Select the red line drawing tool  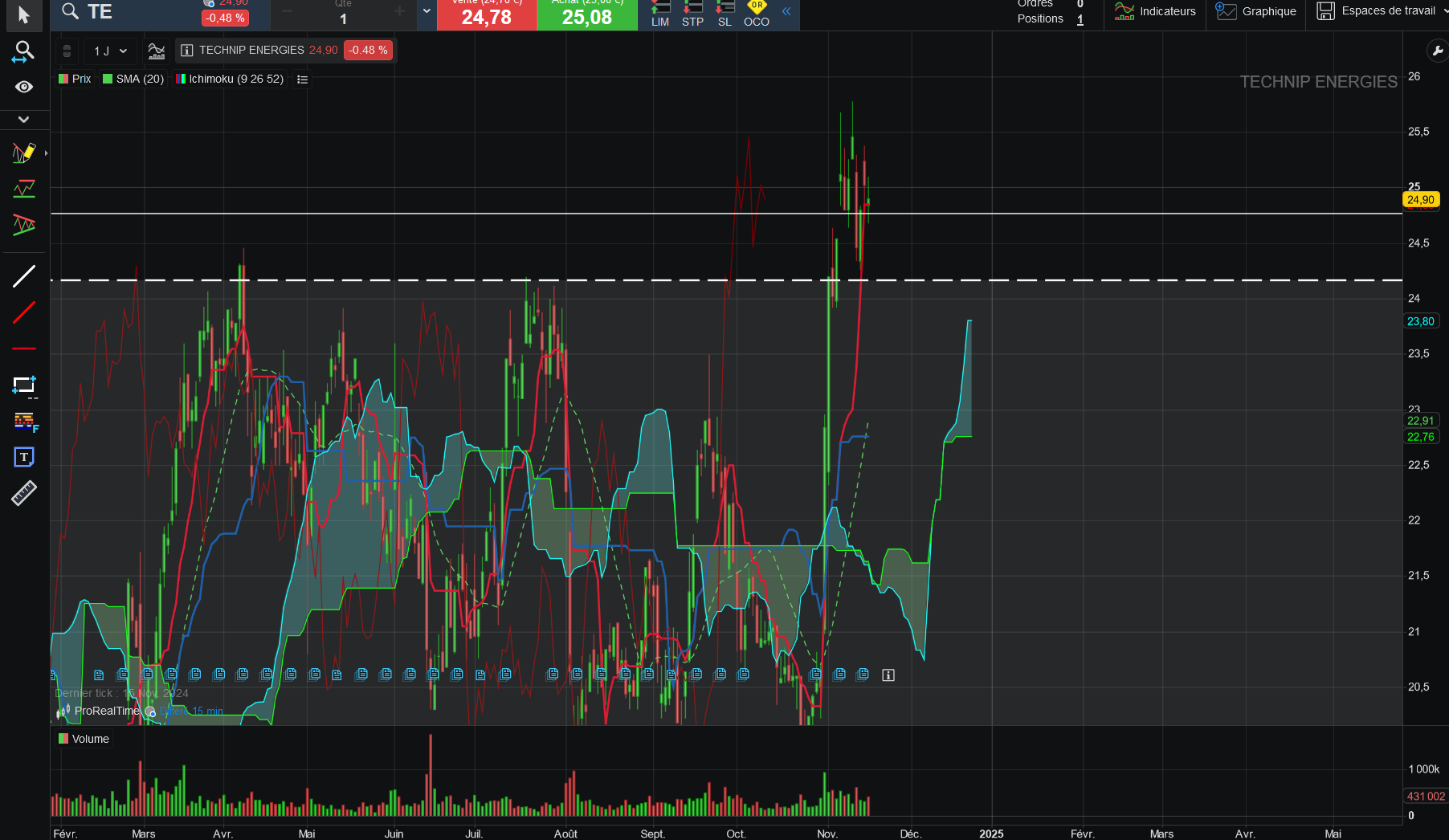pos(24,312)
